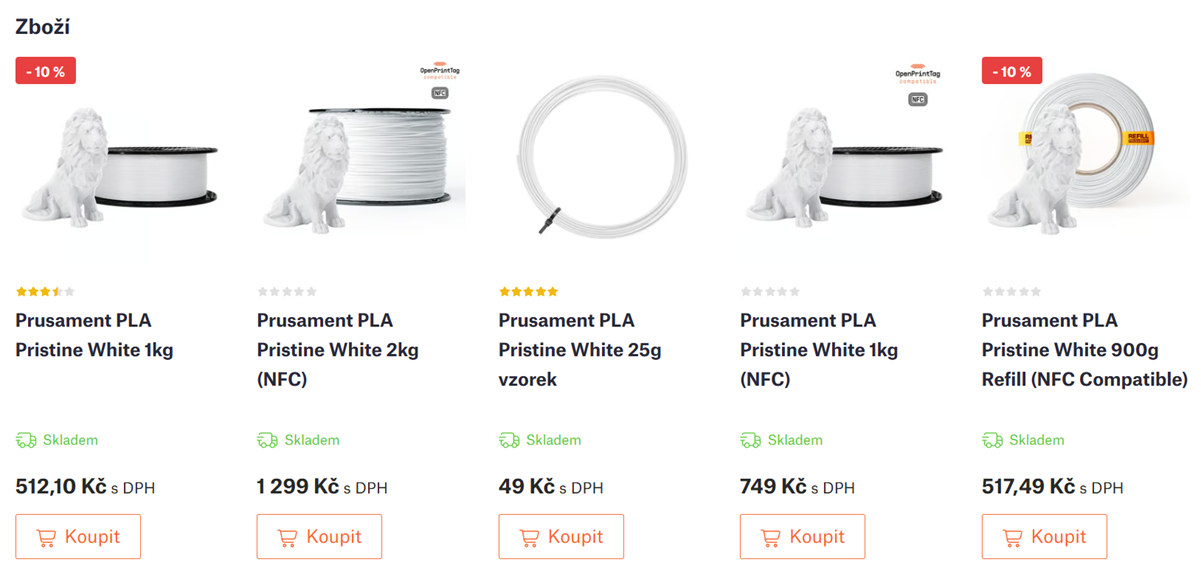Buy Prusament PLA Pristine White 1kg for 512,10 Kč

click(x=78, y=537)
